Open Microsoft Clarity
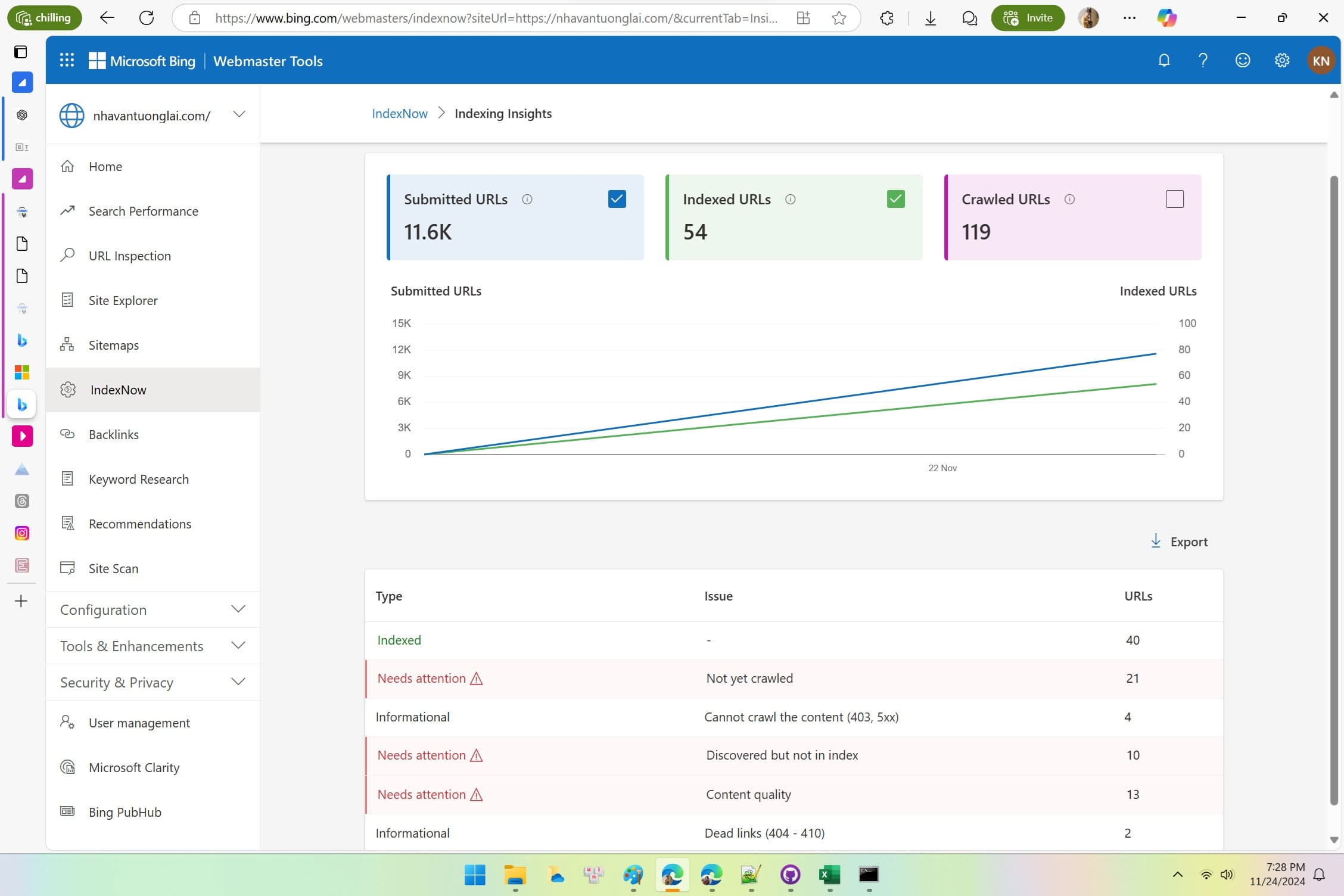Viewport: 1344px width, 896px height. 153,767
